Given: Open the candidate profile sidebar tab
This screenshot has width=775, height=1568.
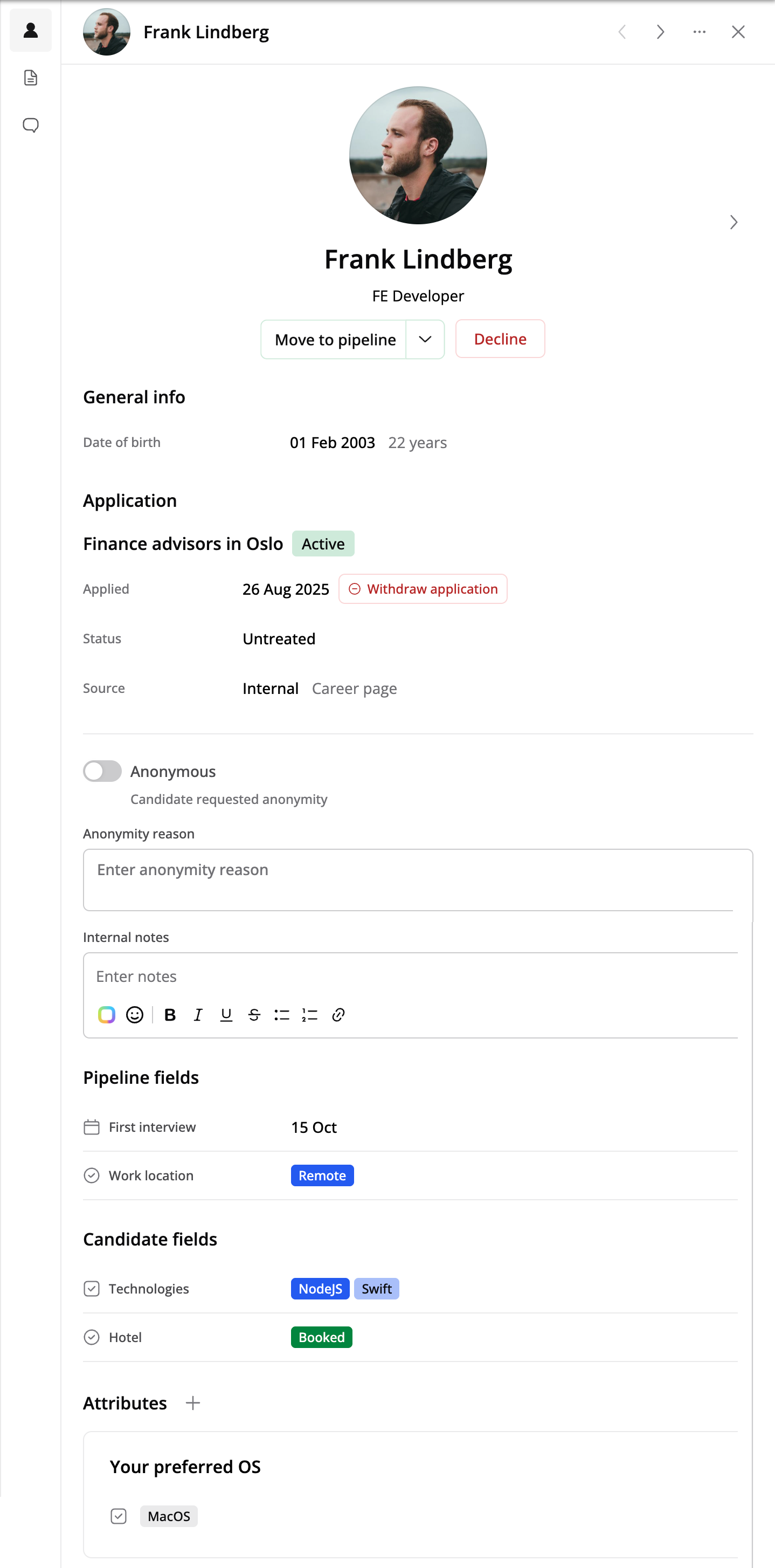Looking at the screenshot, I should pyautogui.click(x=30, y=30).
